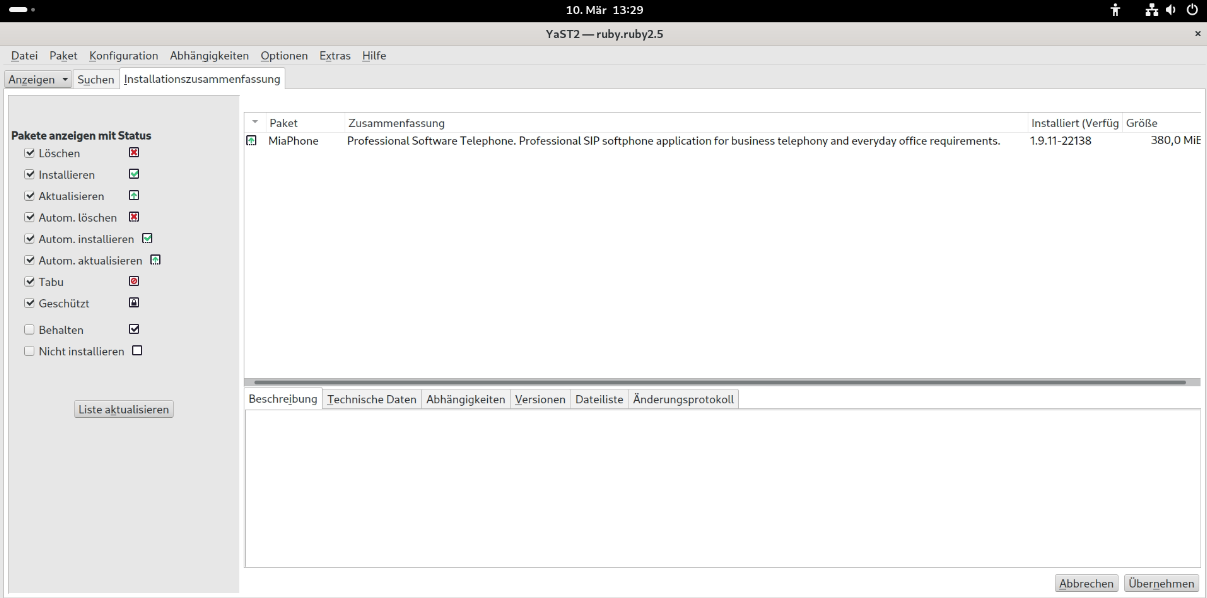
Task: Open the Extras menu
Action: (x=335, y=56)
